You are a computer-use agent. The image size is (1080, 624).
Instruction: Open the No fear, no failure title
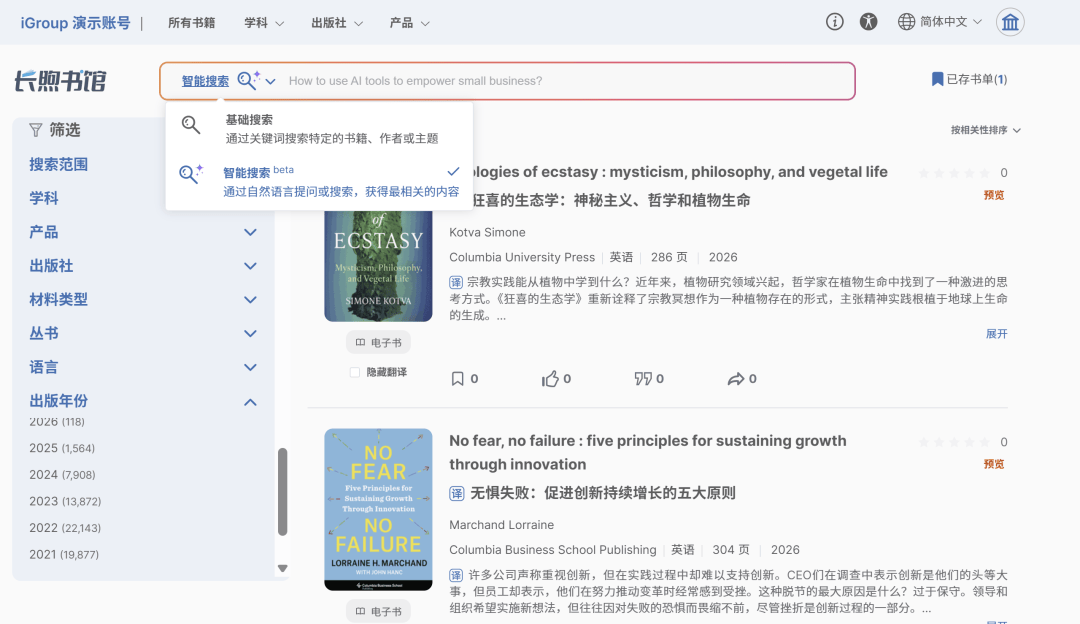[x=647, y=453]
